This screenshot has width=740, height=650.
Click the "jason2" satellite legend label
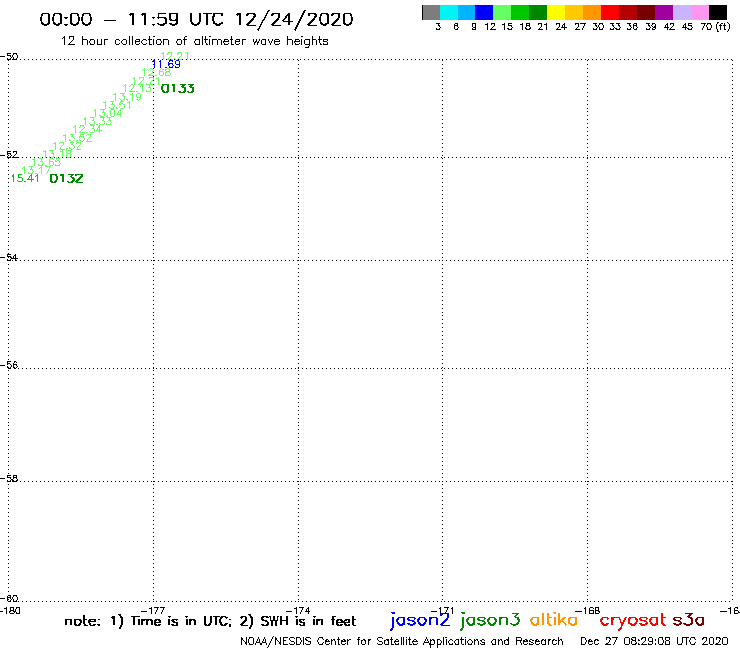(x=420, y=620)
